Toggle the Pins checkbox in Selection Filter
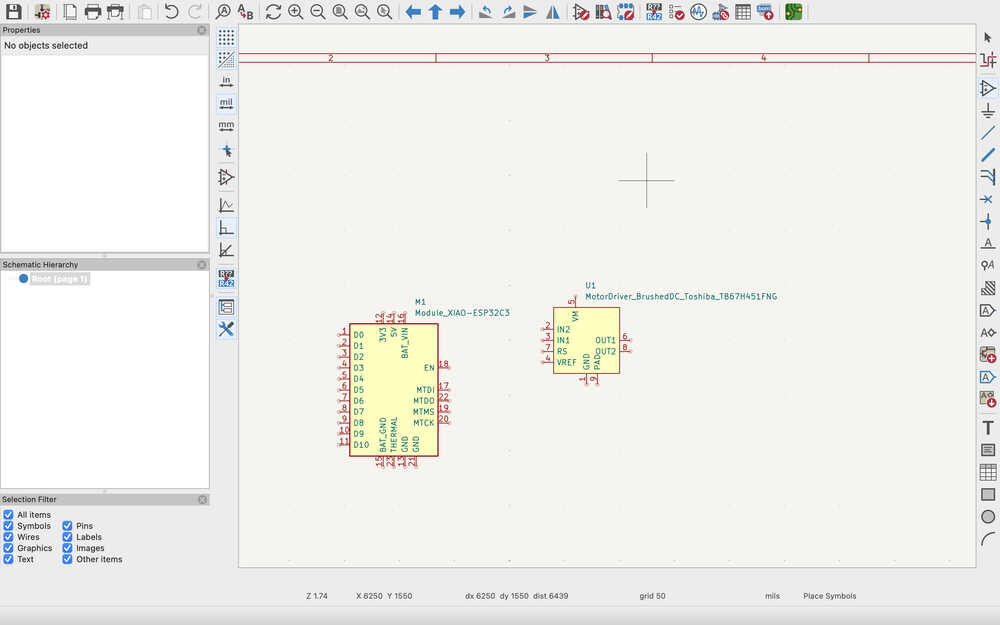Viewport: 1000px width, 625px height. pyautogui.click(x=68, y=526)
